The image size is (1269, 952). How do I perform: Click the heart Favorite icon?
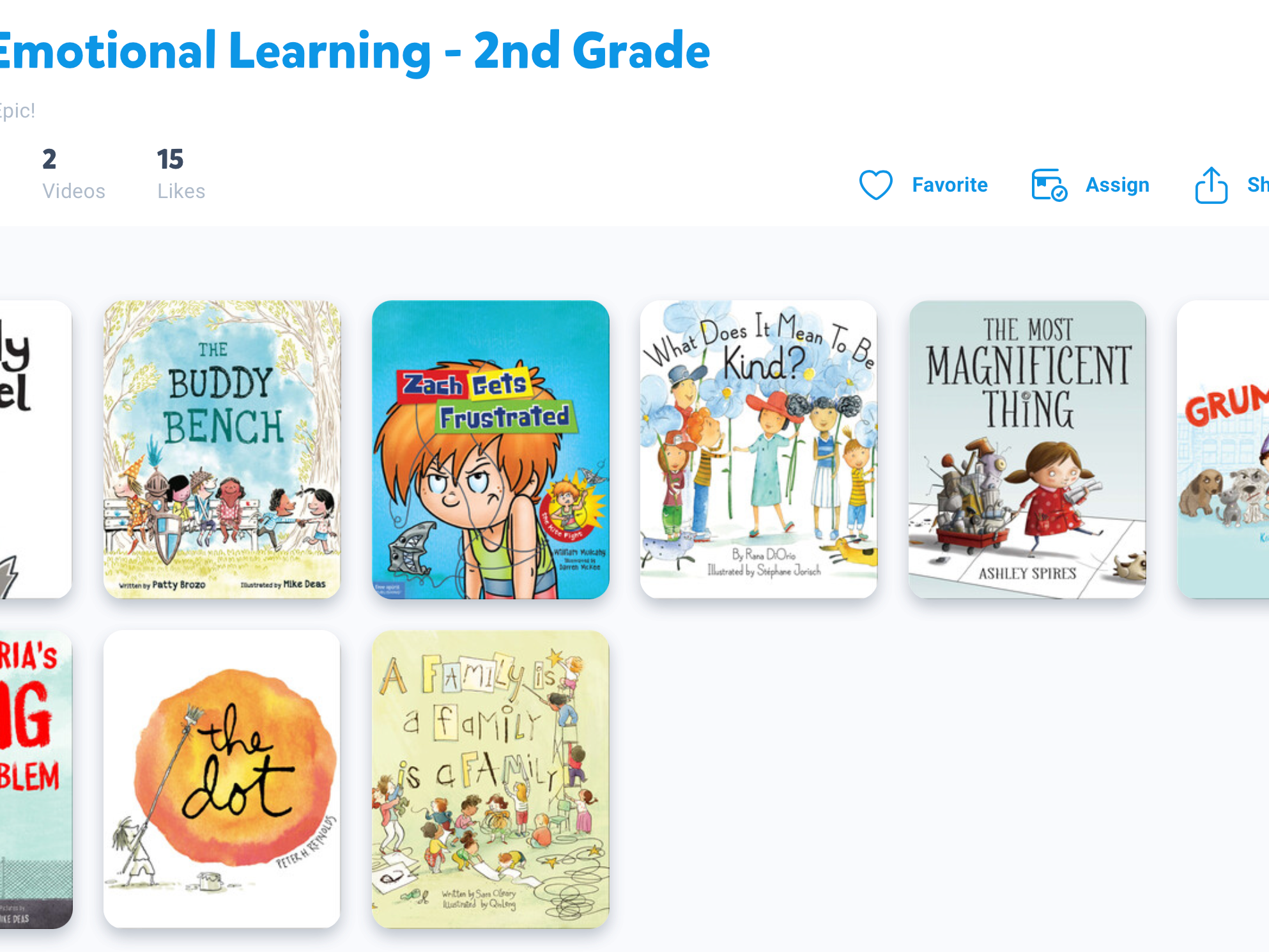coord(875,185)
